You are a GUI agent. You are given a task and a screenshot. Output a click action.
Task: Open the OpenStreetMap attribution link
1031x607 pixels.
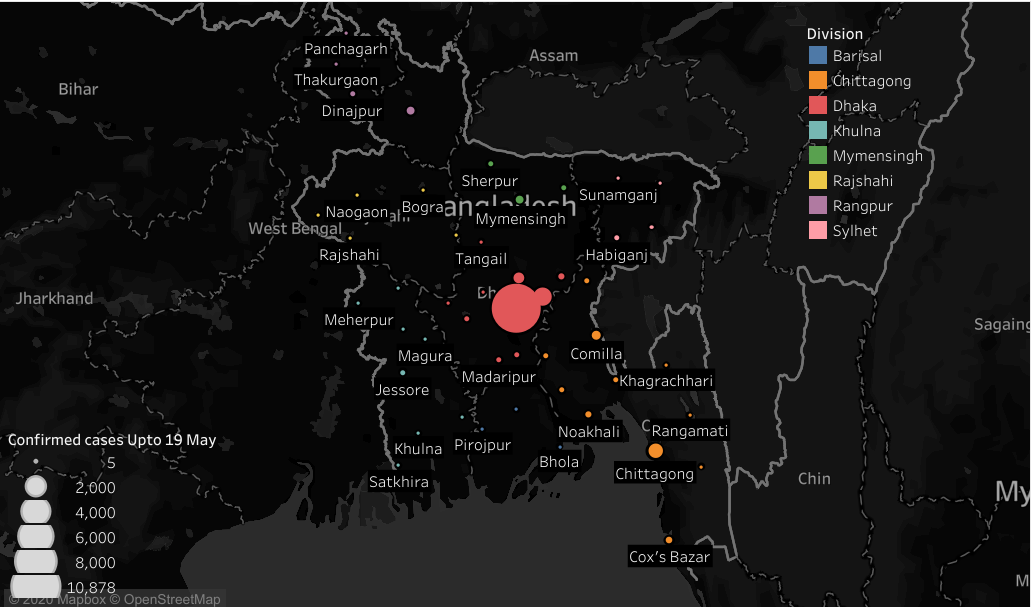pos(172,599)
